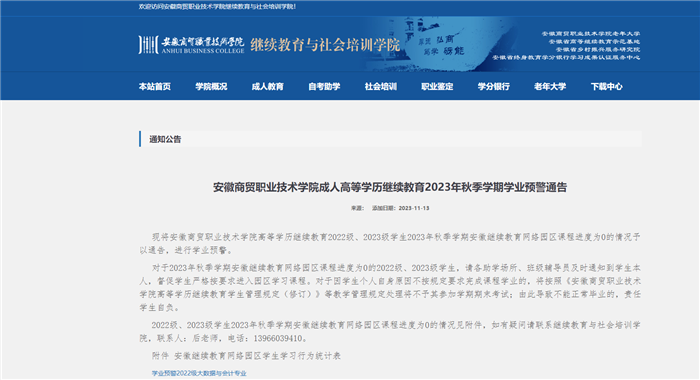The width and height of the screenshot is (700, 380).
Task: Go to the 成人教育 section
Action: [267, 87]
